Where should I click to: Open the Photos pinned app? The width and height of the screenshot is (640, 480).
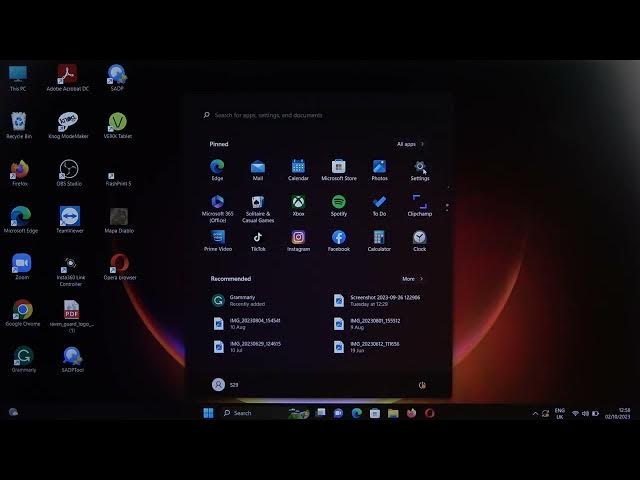(379, 170)
